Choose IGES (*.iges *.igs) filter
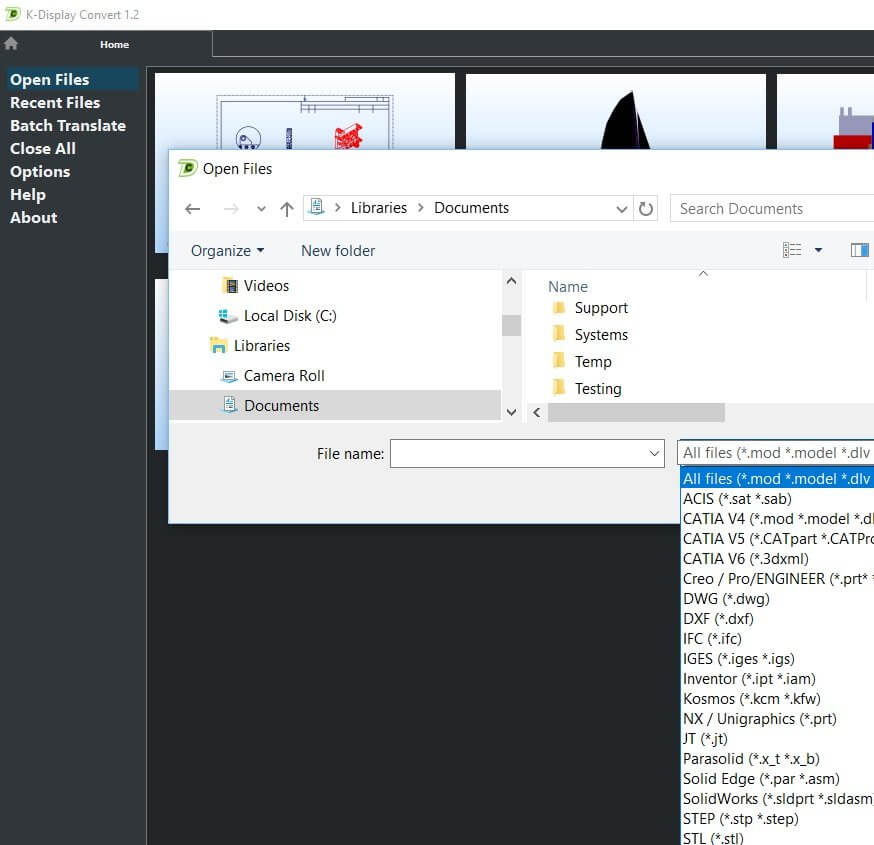Viewport: 874px width, 845px height. click(x=739, y=659)
